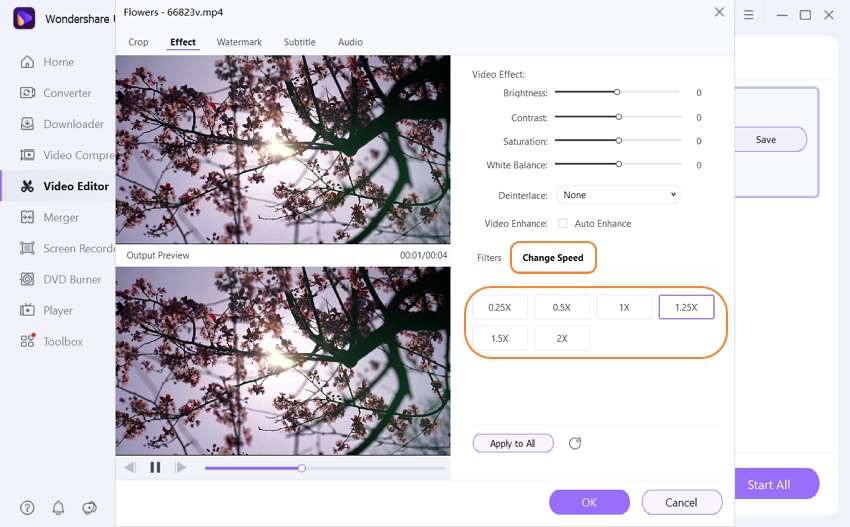Click the playback progress seek bar handle

(x=301, y=468)
